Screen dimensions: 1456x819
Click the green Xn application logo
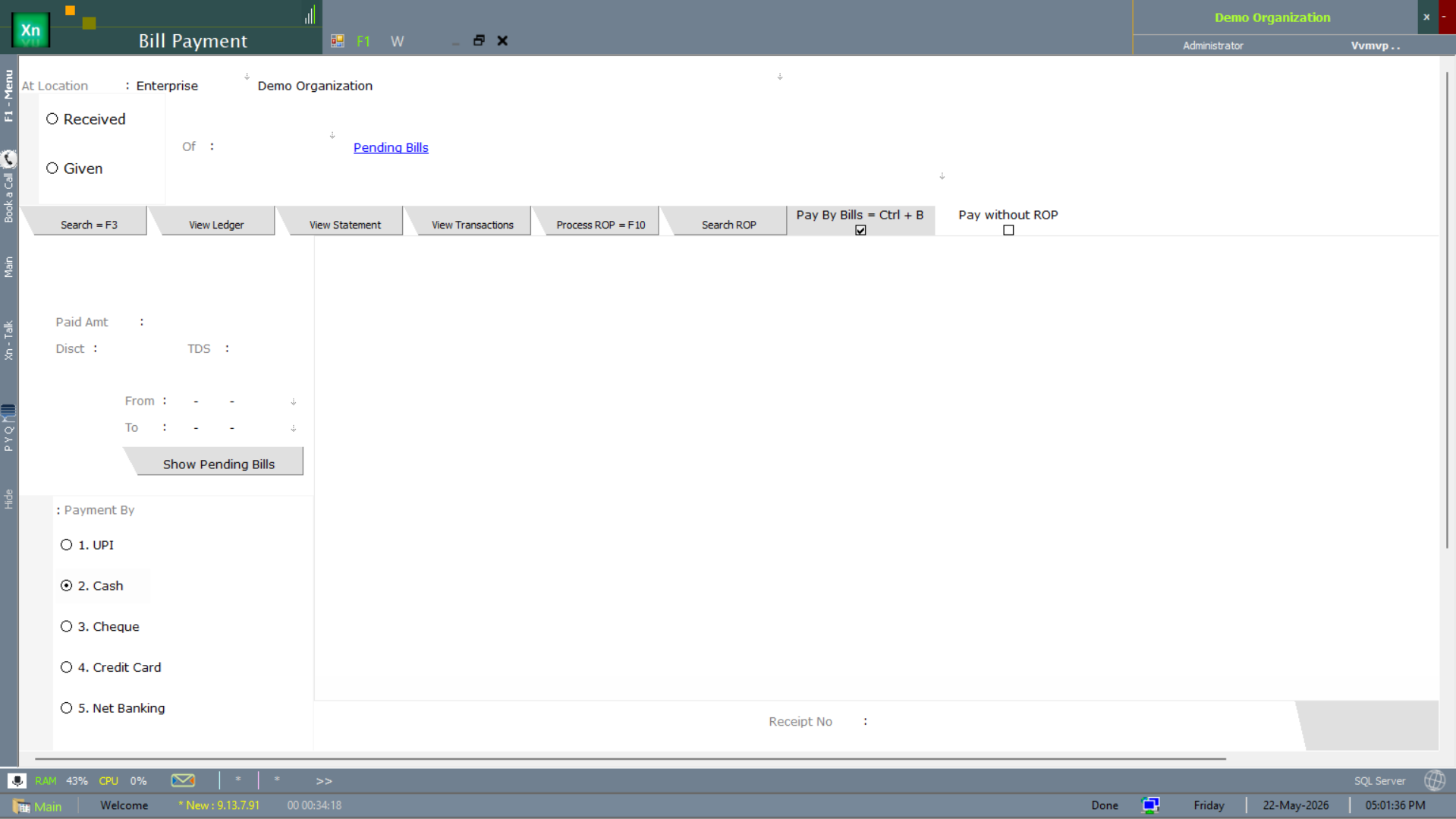(30, 30)
